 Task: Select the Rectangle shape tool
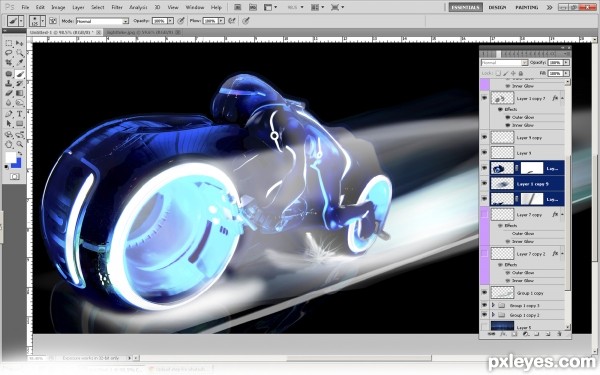pos(20,123)
